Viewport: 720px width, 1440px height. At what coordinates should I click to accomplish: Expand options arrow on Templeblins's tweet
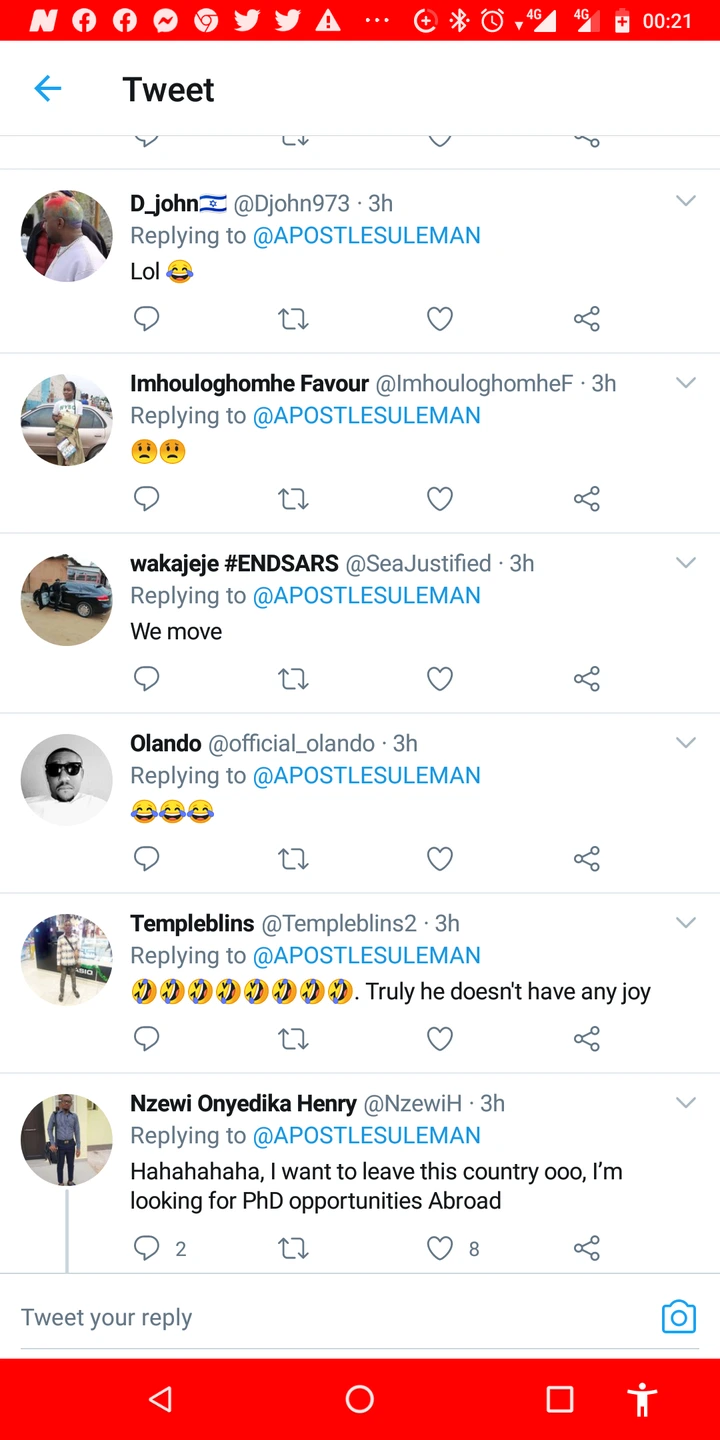click(686, 923)
